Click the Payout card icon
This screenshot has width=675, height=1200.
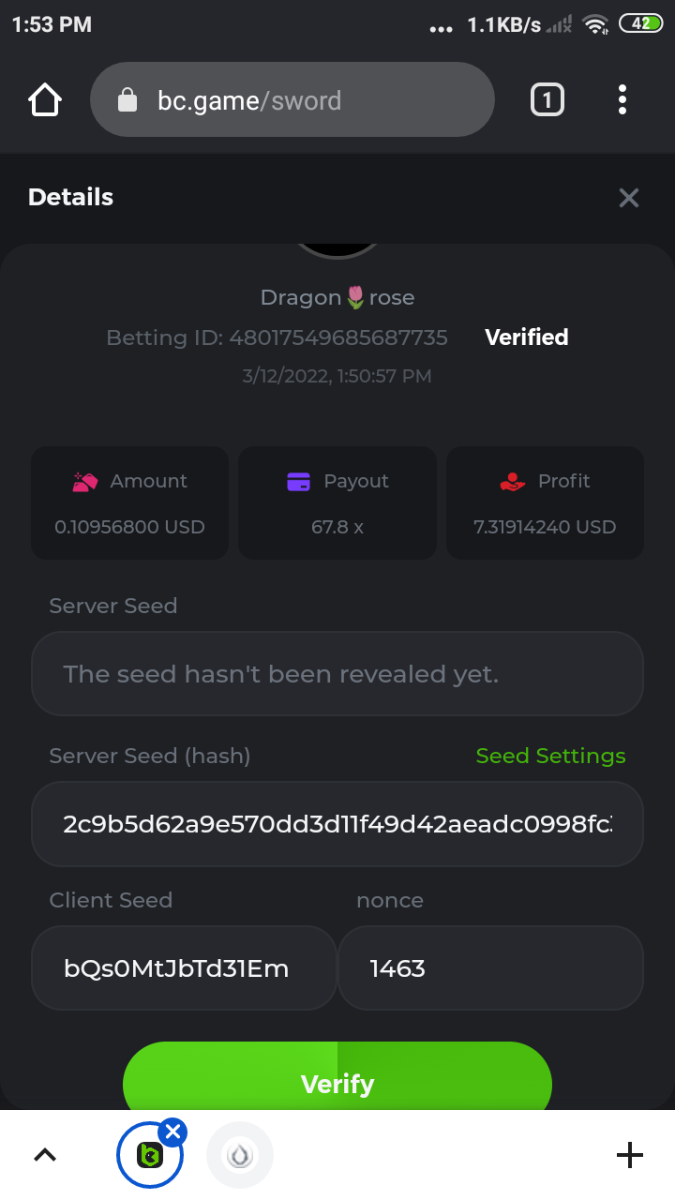298,482
